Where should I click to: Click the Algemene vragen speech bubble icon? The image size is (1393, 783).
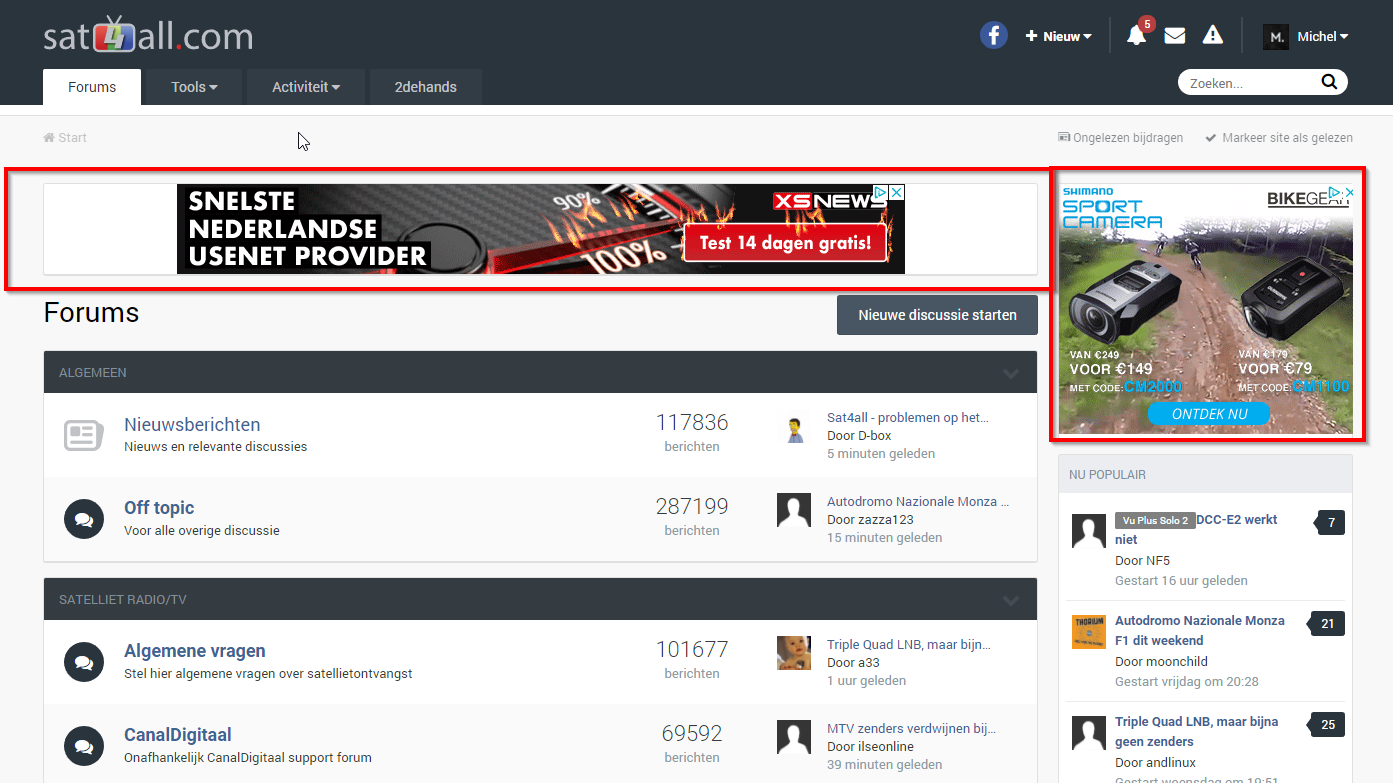[84, 662]
